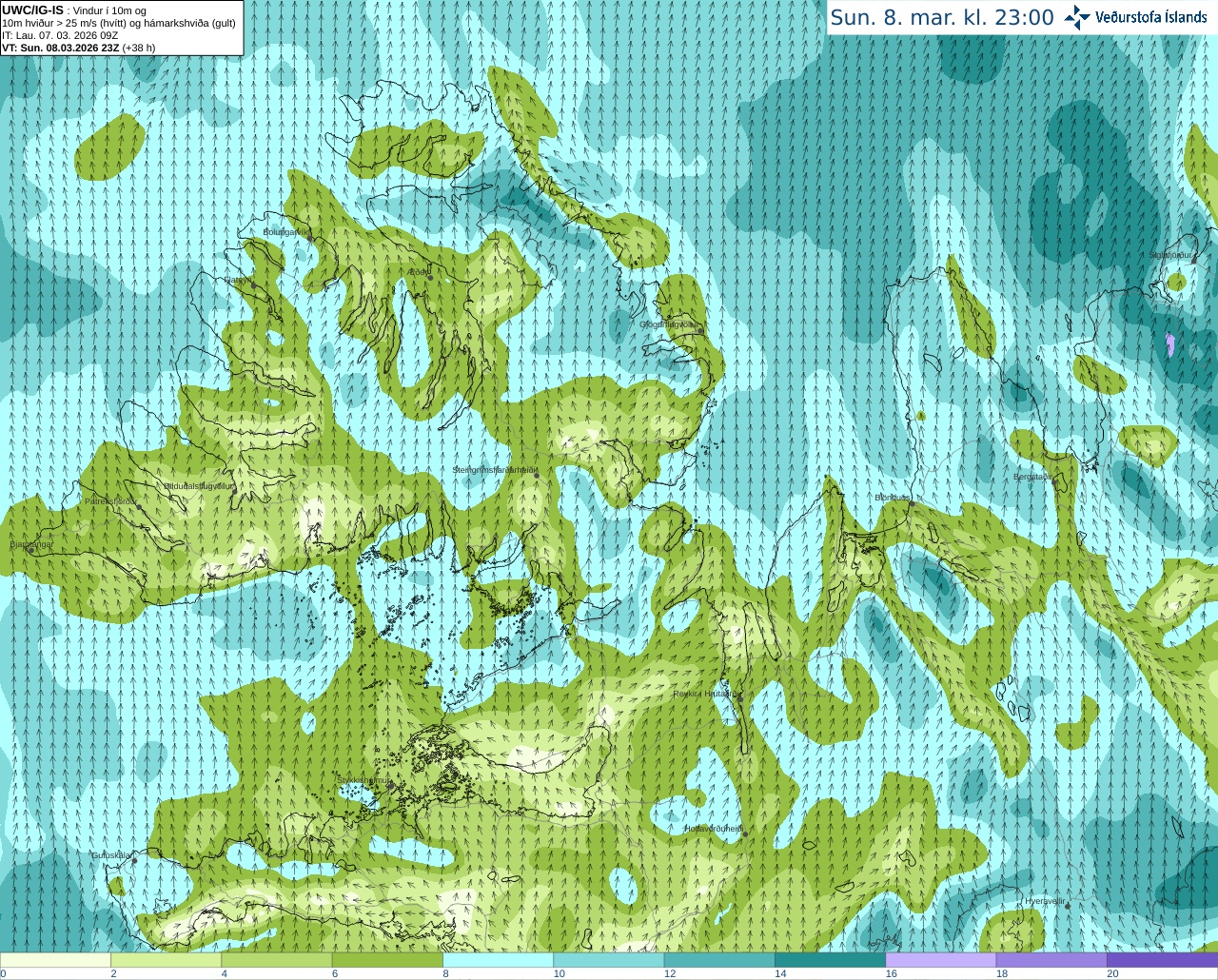
Task: Click the Bjargtangar station marker
Action: pyautogui.click(x=30, y=550)
